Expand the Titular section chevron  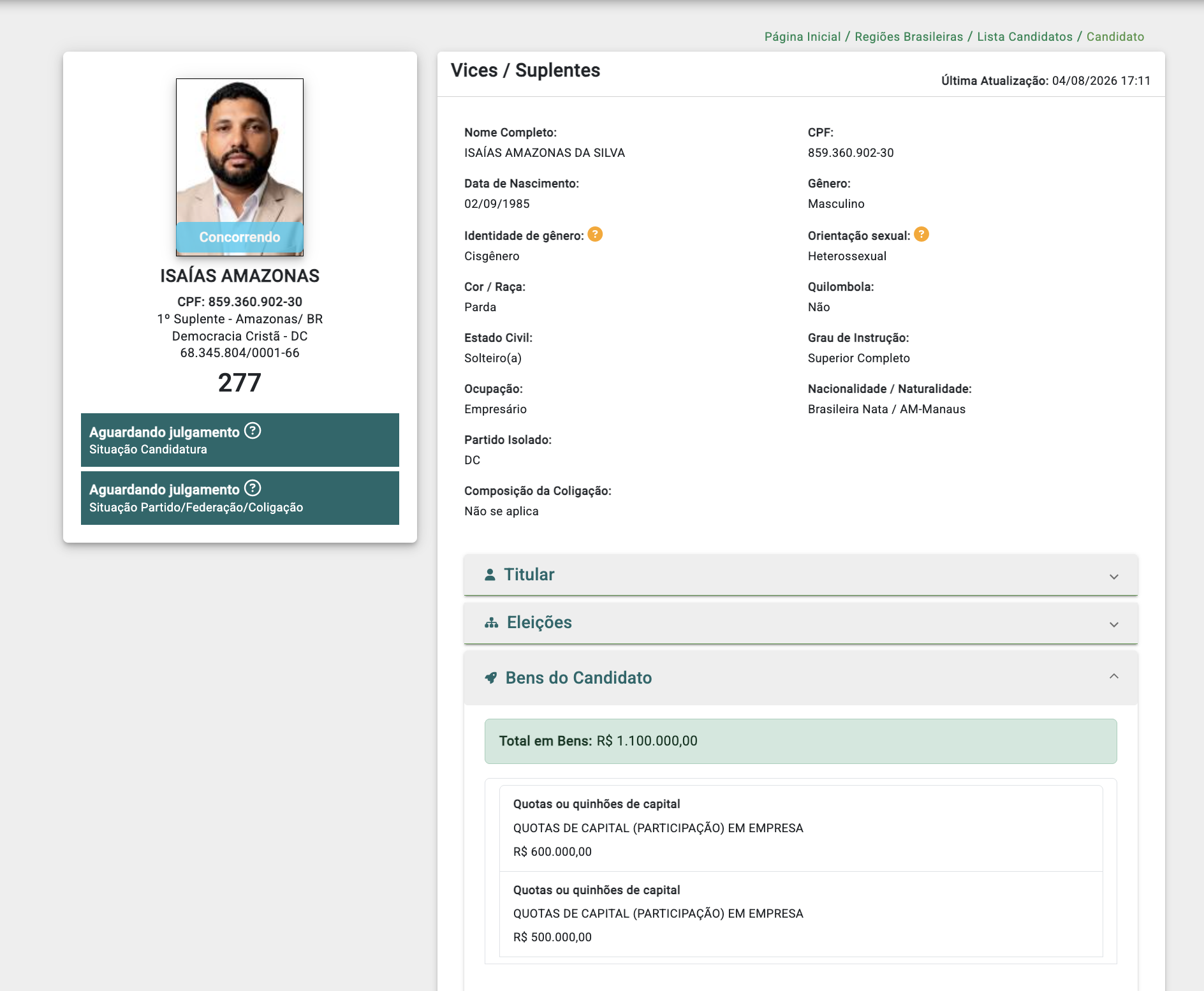[x=1114, y=576]
